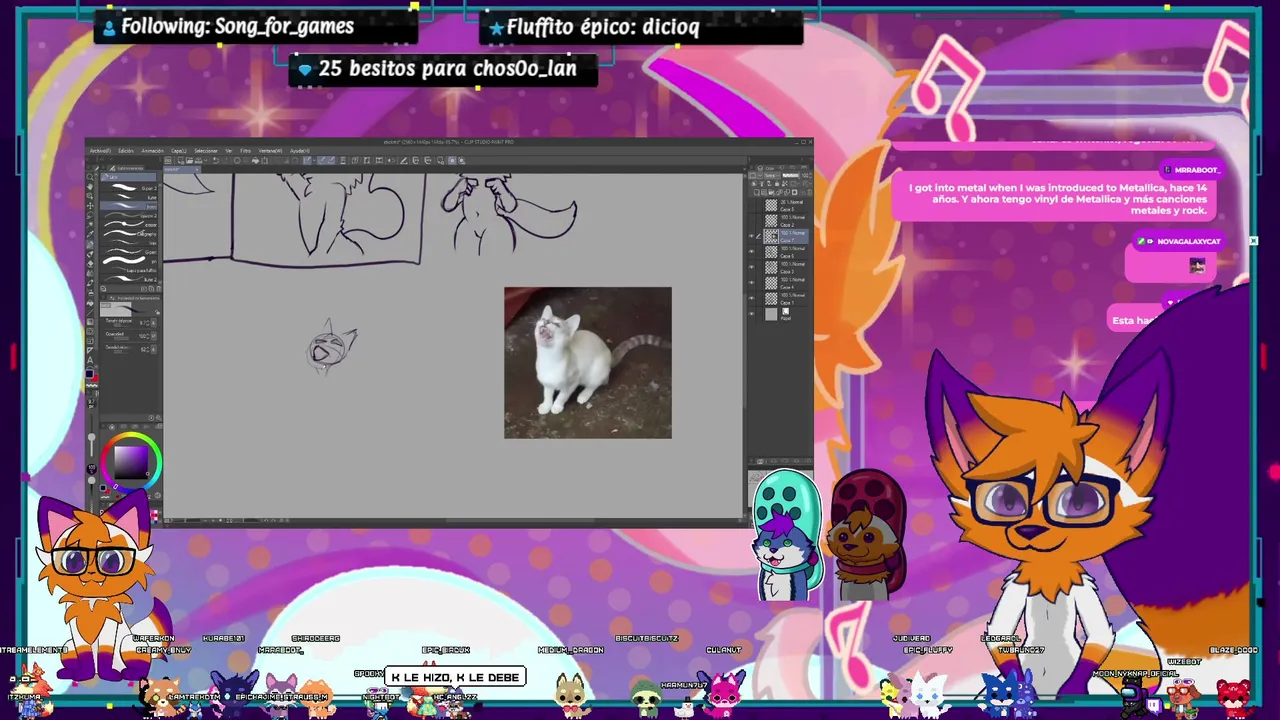Select the Eraser tool
Image resolution: width=1280 pixels, height=720 pixels.
[90, 263]
